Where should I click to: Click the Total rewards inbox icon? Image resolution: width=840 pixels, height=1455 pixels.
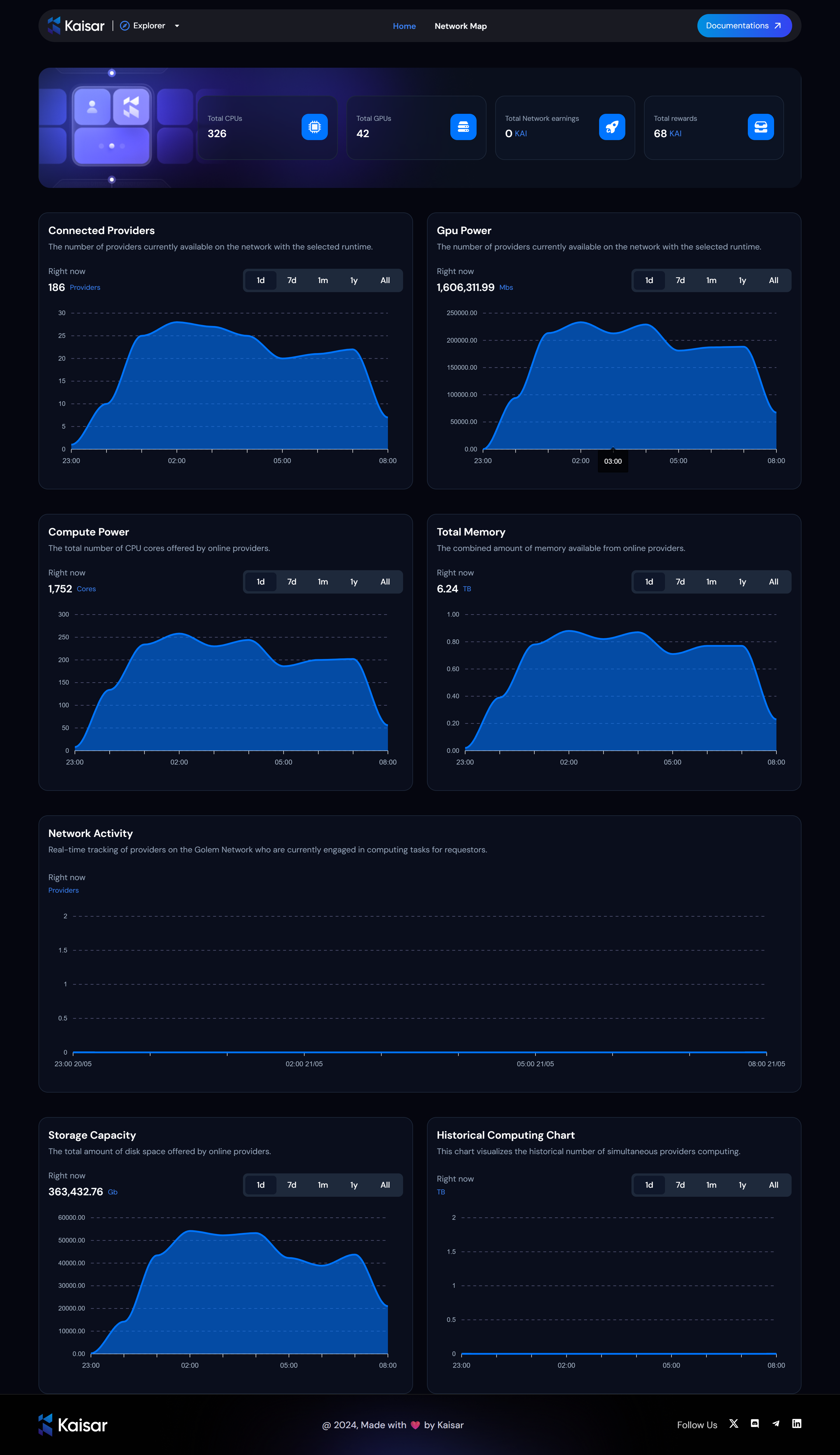(x=760, y=127)
